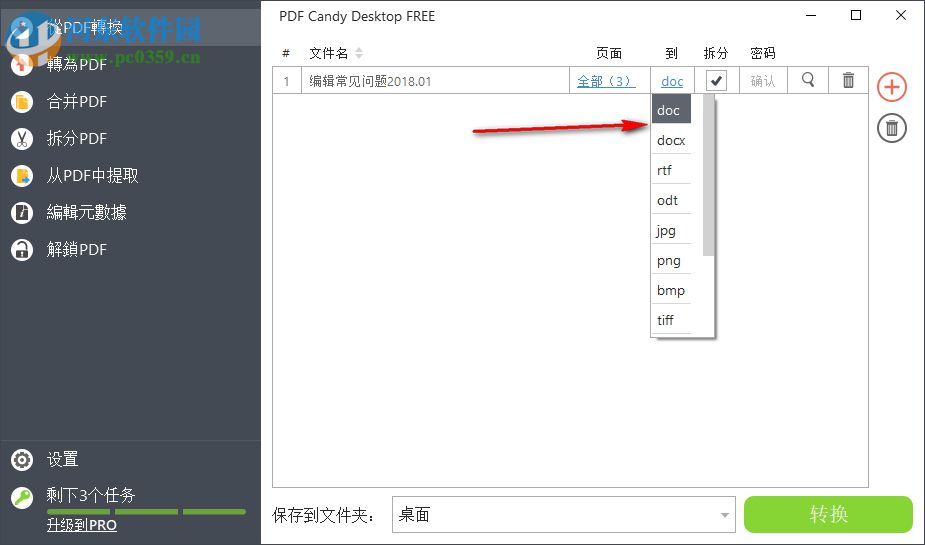Select rtf in the format list
The height and width of the screenshot is (545, 925).
(671, 170)
